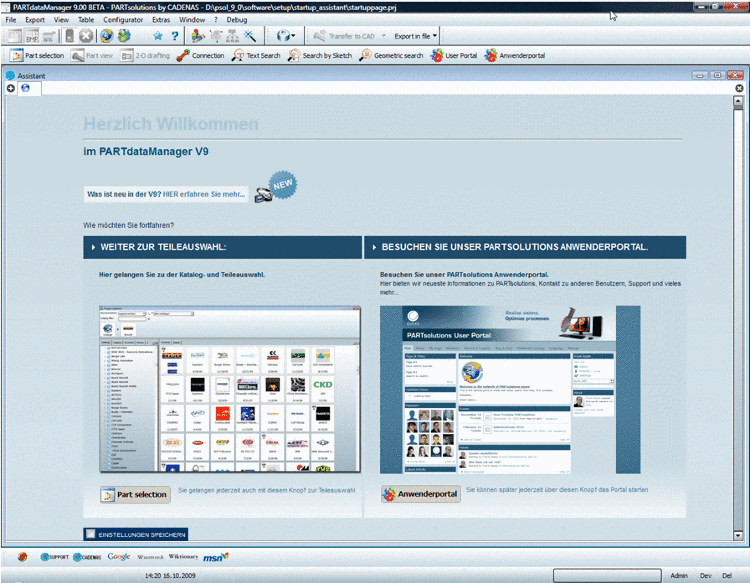Click the hierarchy tree toolbar icon

click(x=232, y=36)
